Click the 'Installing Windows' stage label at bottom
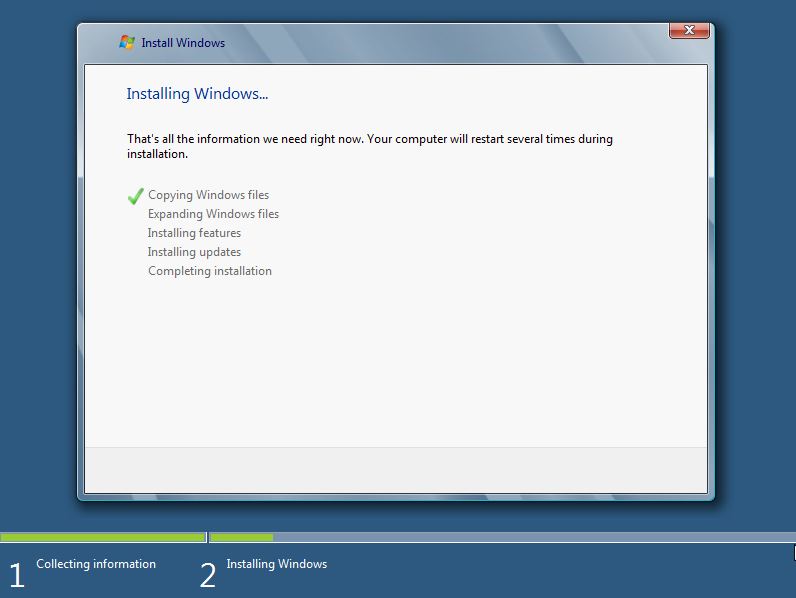 pos(277,564)
